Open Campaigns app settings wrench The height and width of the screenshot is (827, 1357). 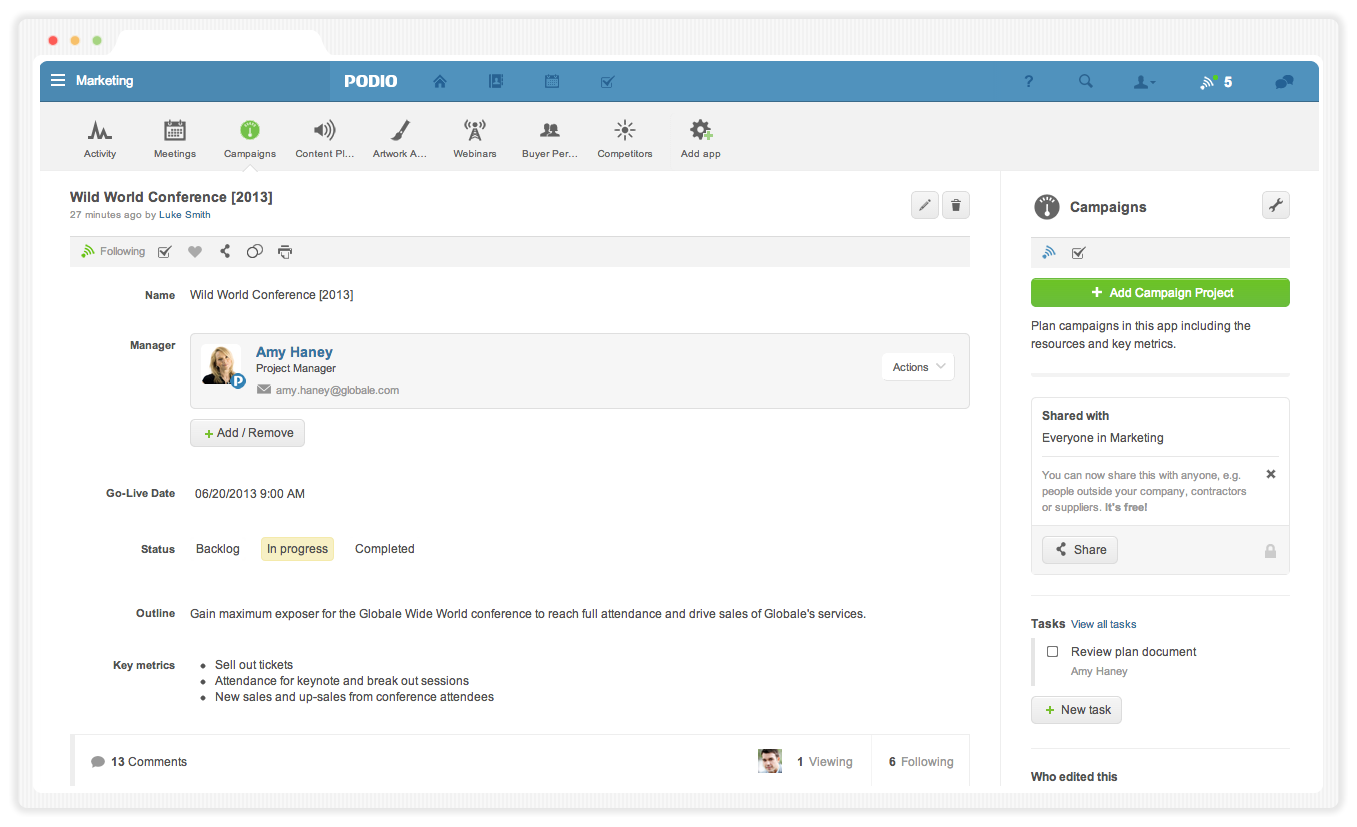1276,205
